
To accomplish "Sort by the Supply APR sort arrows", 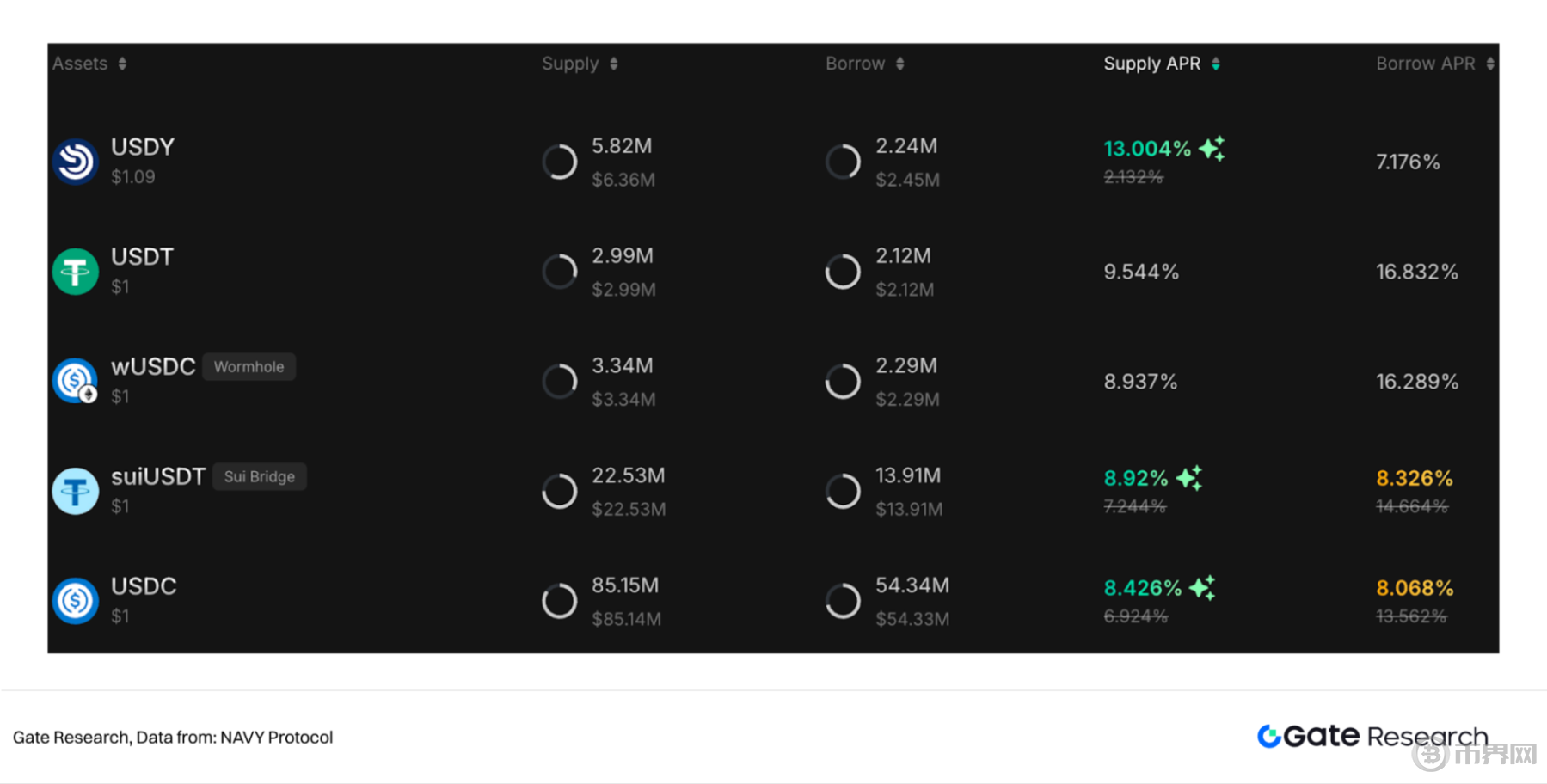I will tap(1215, 64).
